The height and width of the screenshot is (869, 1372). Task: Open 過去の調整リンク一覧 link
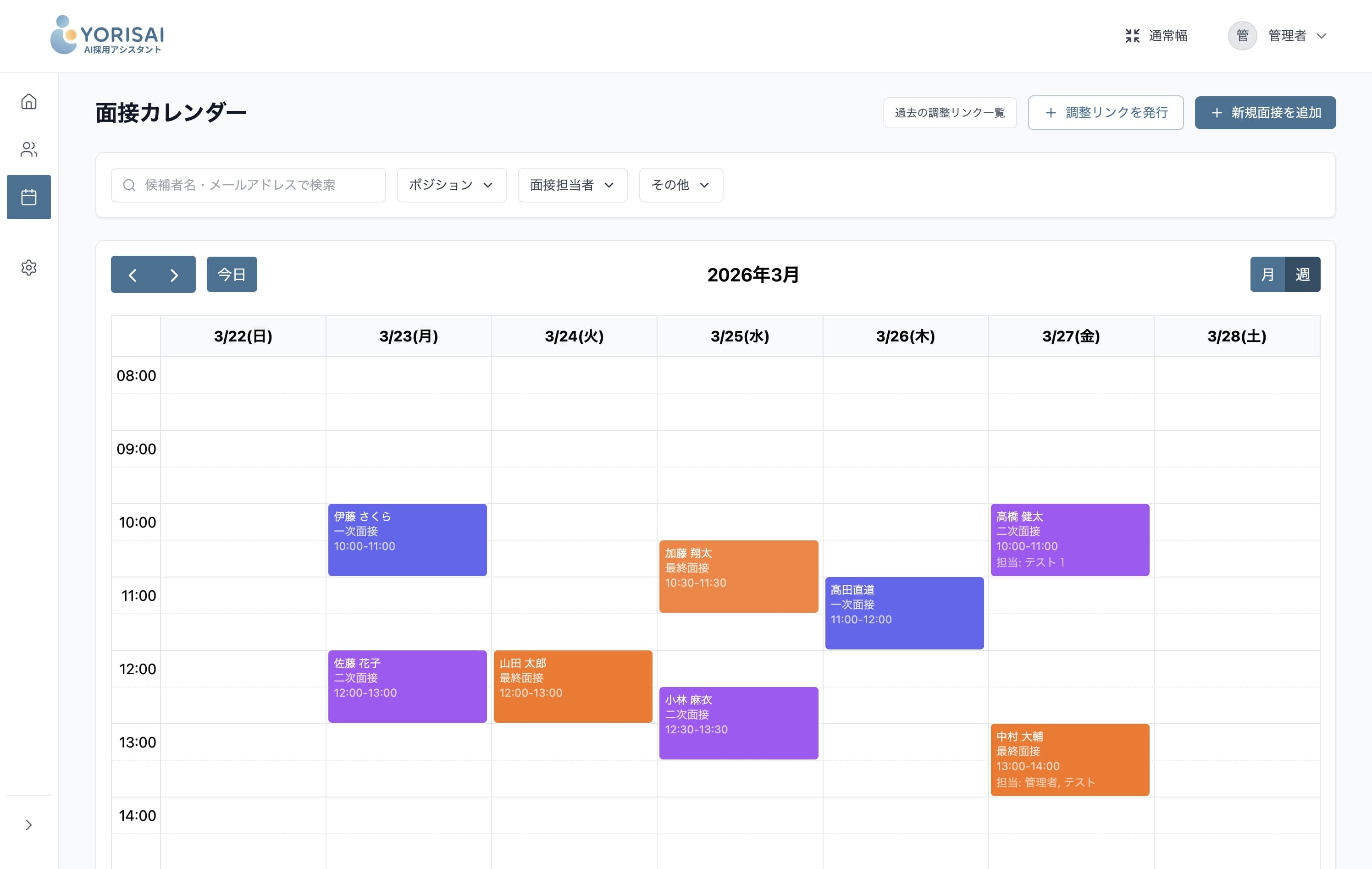949,113
